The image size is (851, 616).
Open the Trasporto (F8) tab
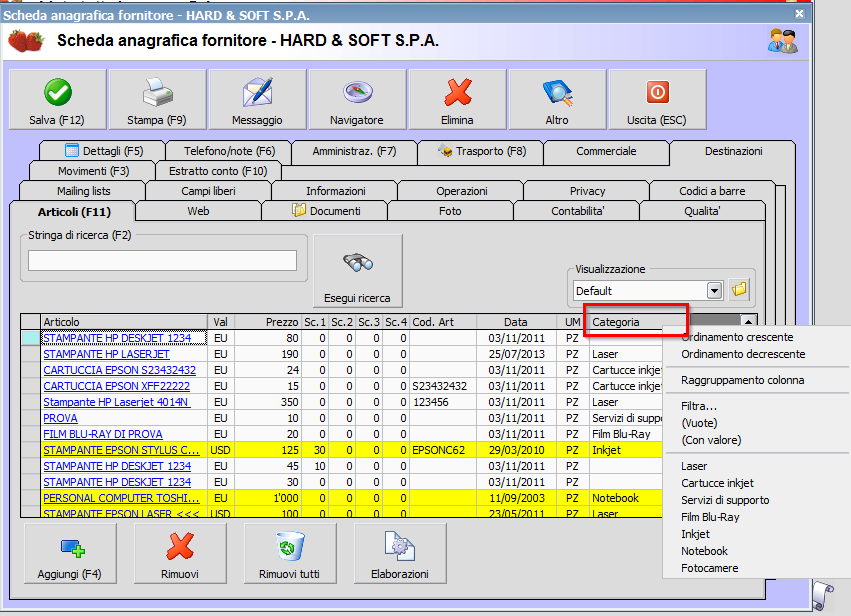point(480,151)
